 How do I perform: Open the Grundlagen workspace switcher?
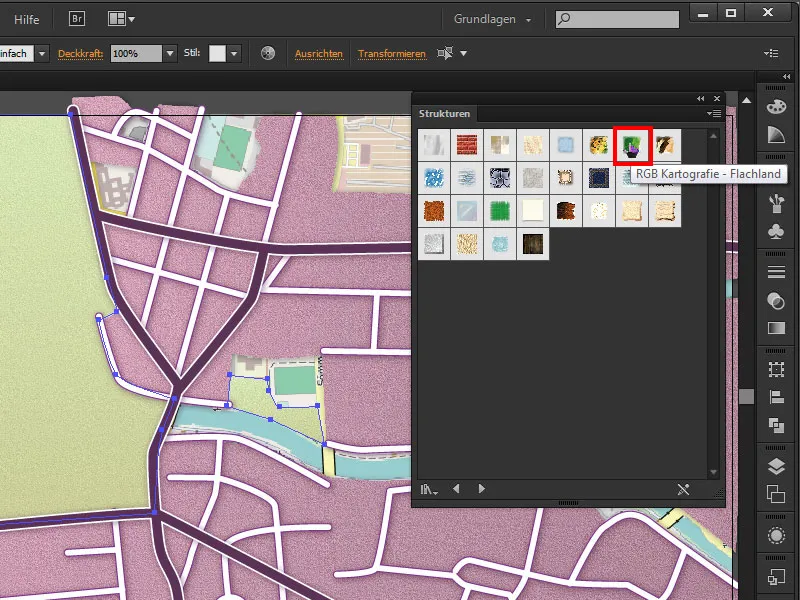point(492,19)
